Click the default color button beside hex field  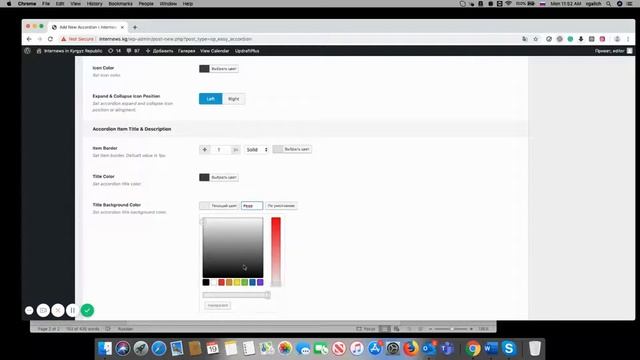pos(281,206)
